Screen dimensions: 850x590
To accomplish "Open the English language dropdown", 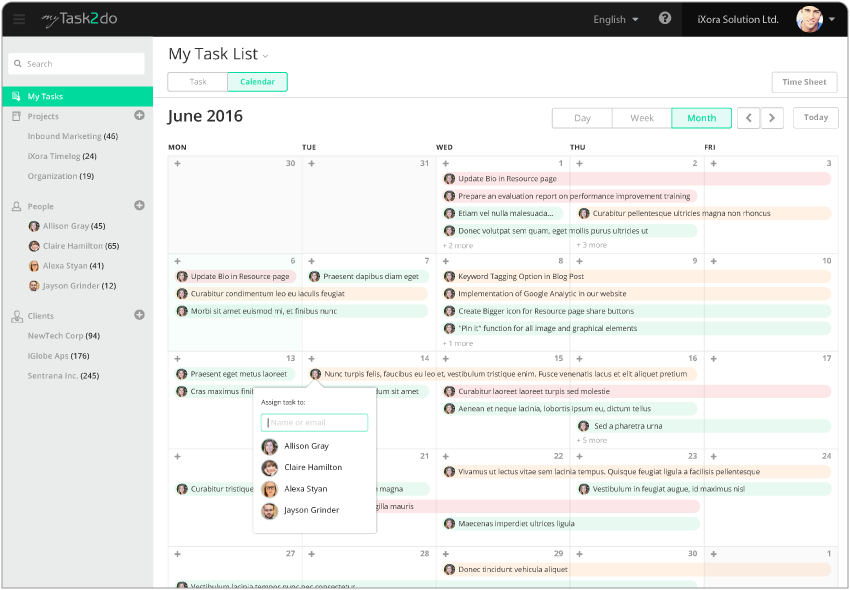I will 615,19.
